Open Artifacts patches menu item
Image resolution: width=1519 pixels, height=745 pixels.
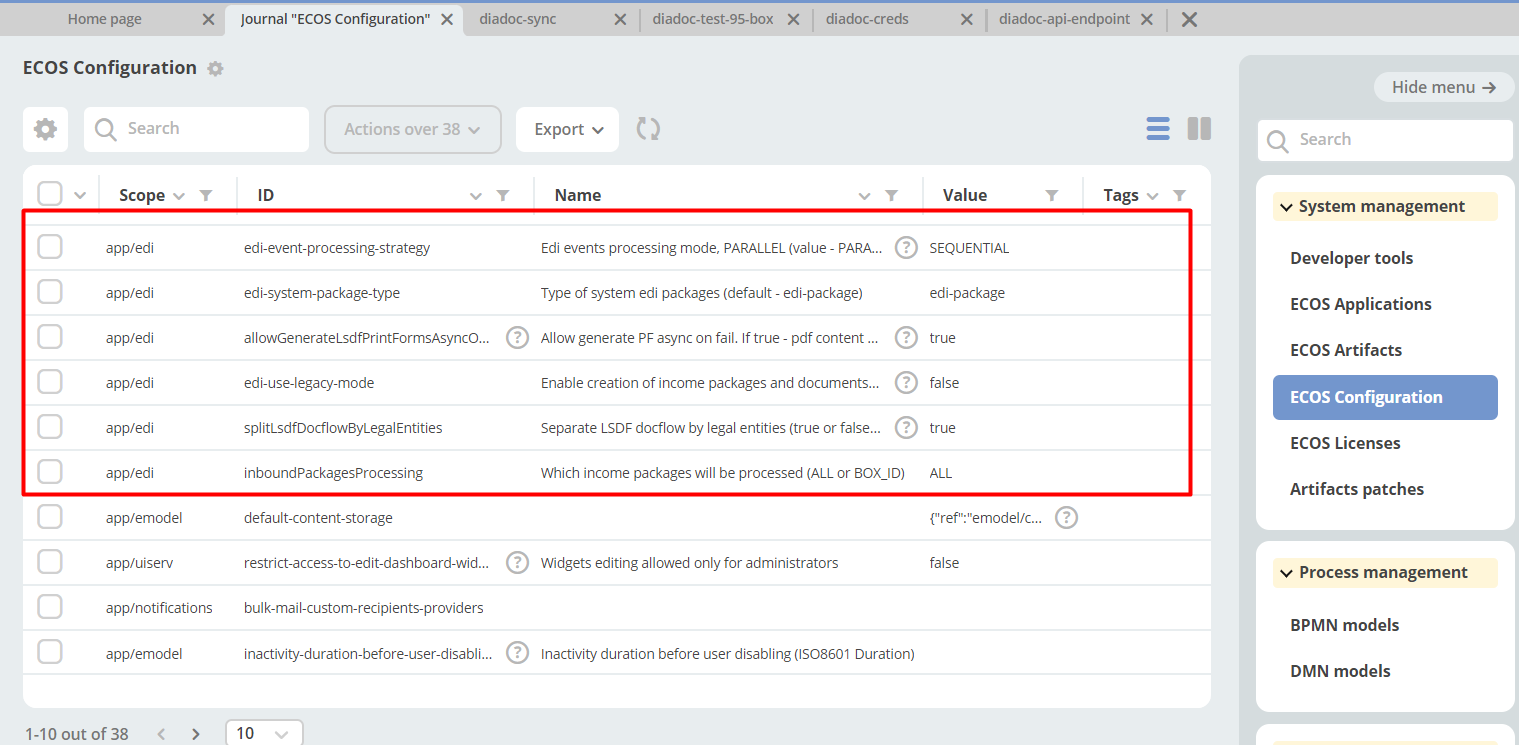tap(1357, 489)
